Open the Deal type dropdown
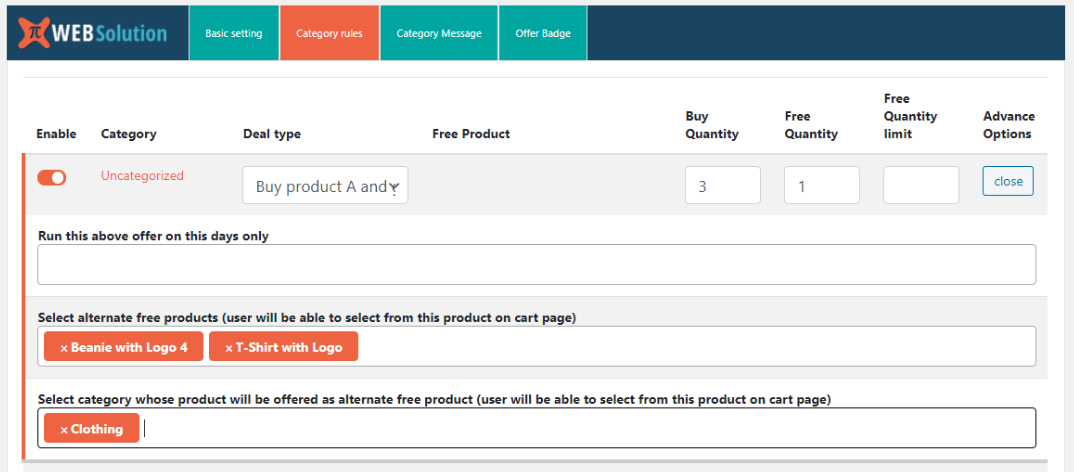Image resolution: width=1074 pixels, height=472 pixels. [325, 186]
